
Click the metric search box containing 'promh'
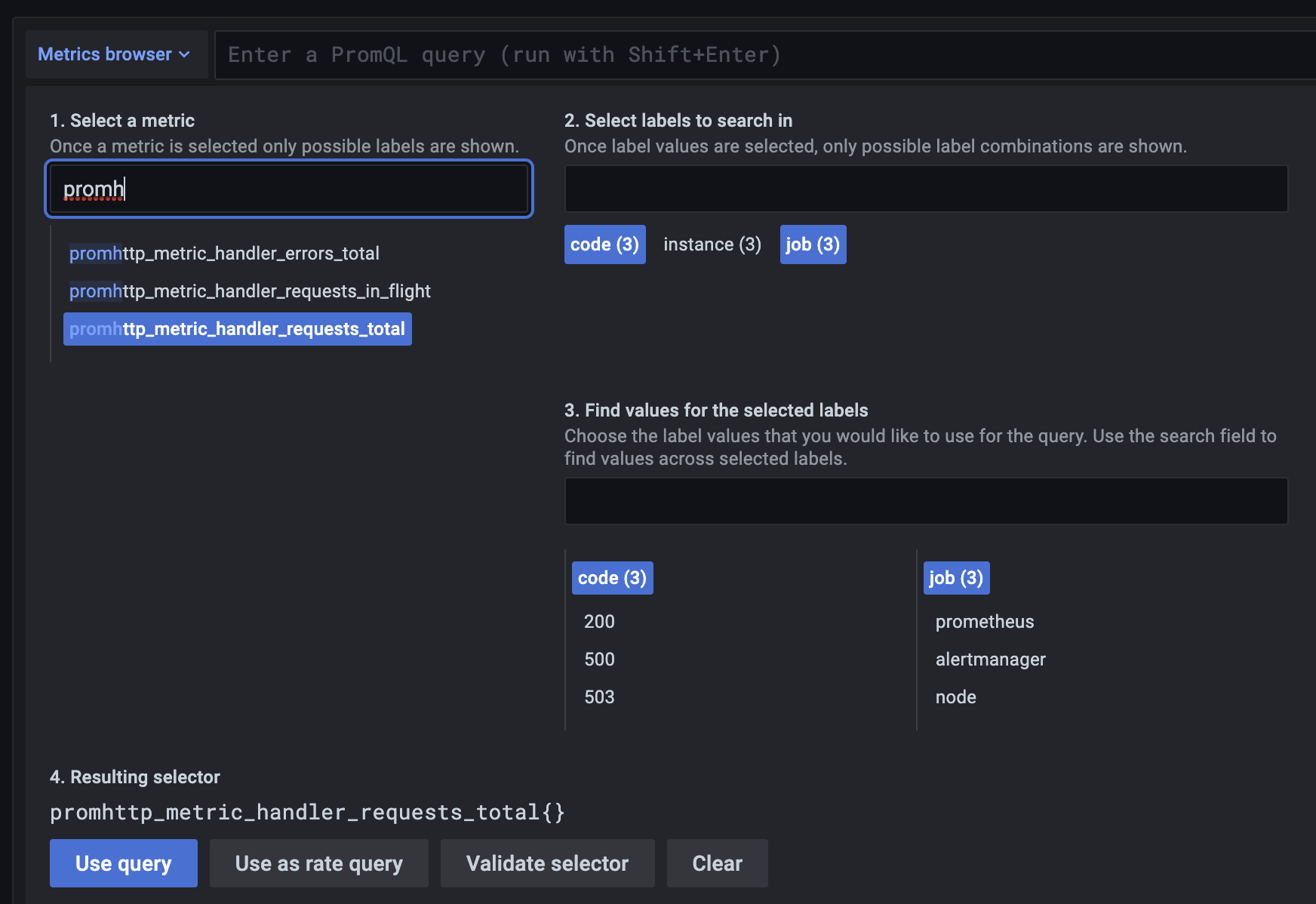(289, 189)
